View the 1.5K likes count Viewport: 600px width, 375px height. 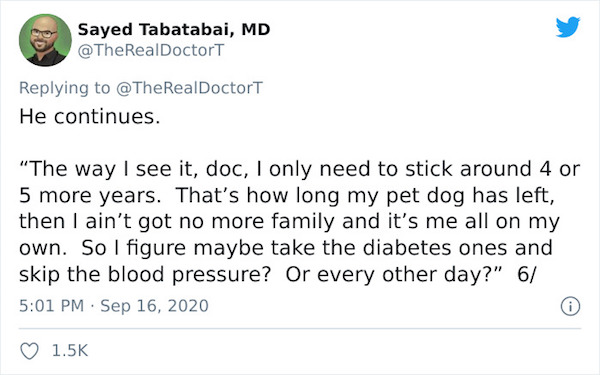[70, 351]
